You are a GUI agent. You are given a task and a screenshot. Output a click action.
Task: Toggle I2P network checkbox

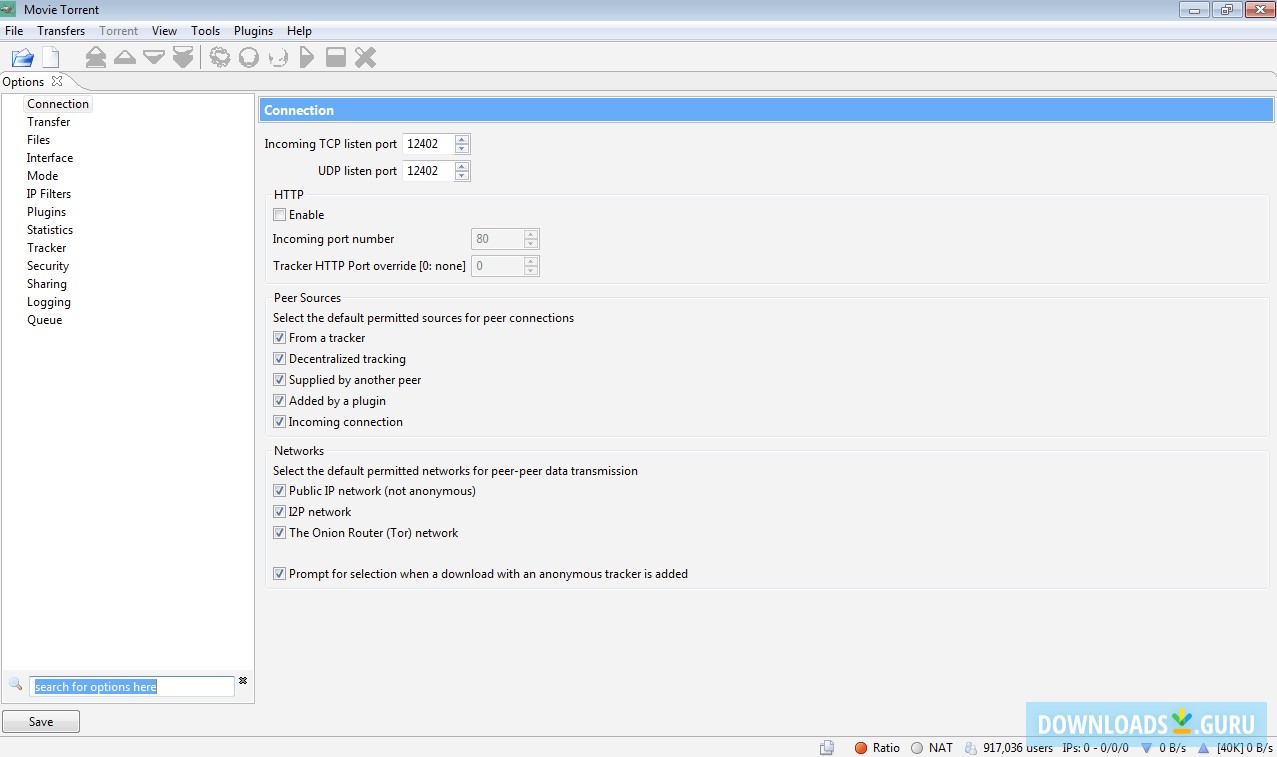click(x=280, y=511)
